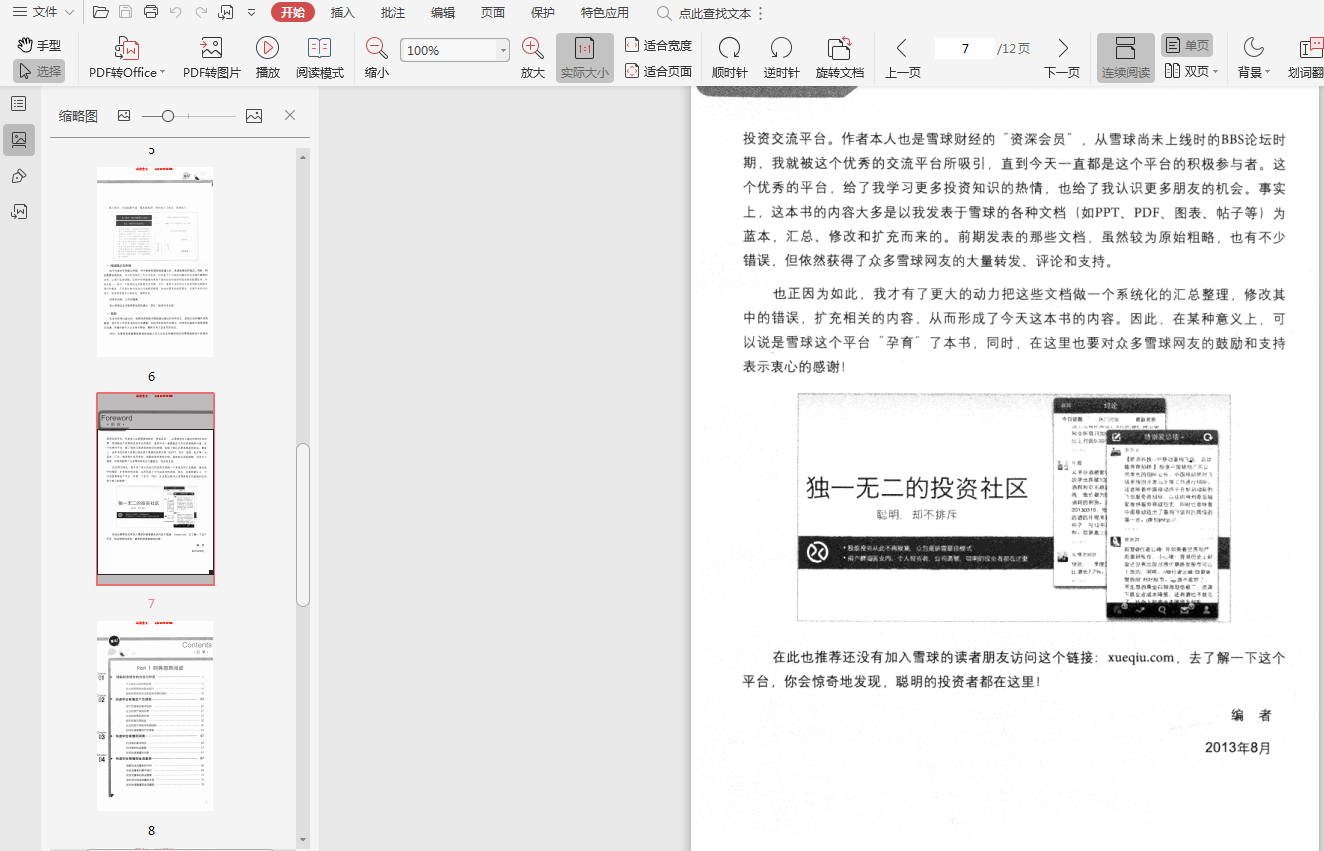This screenshot has width=1324, height=851.
Task: Open the 插入 menu tab
Action: (x=343, y=13)
